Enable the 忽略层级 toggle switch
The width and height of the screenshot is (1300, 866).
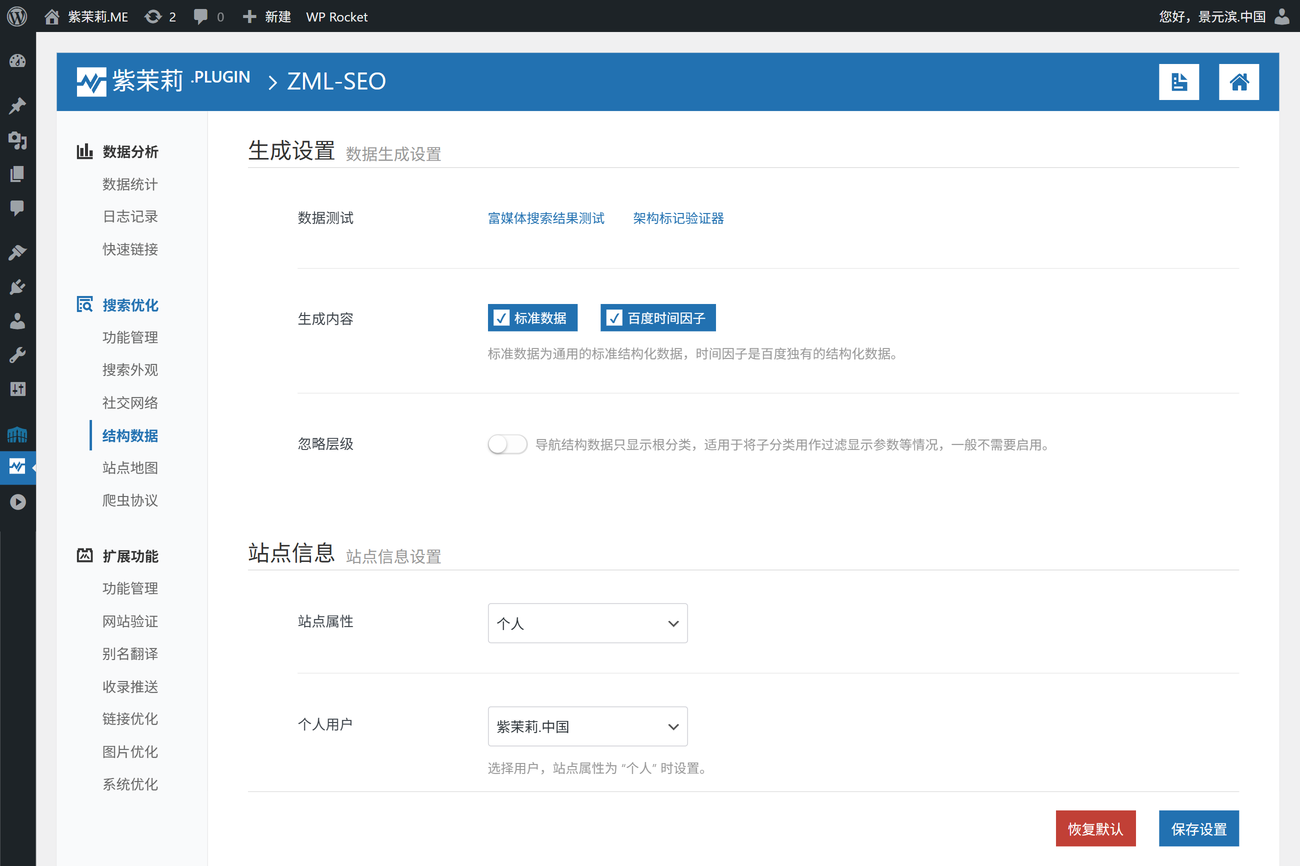click(507, 444)
